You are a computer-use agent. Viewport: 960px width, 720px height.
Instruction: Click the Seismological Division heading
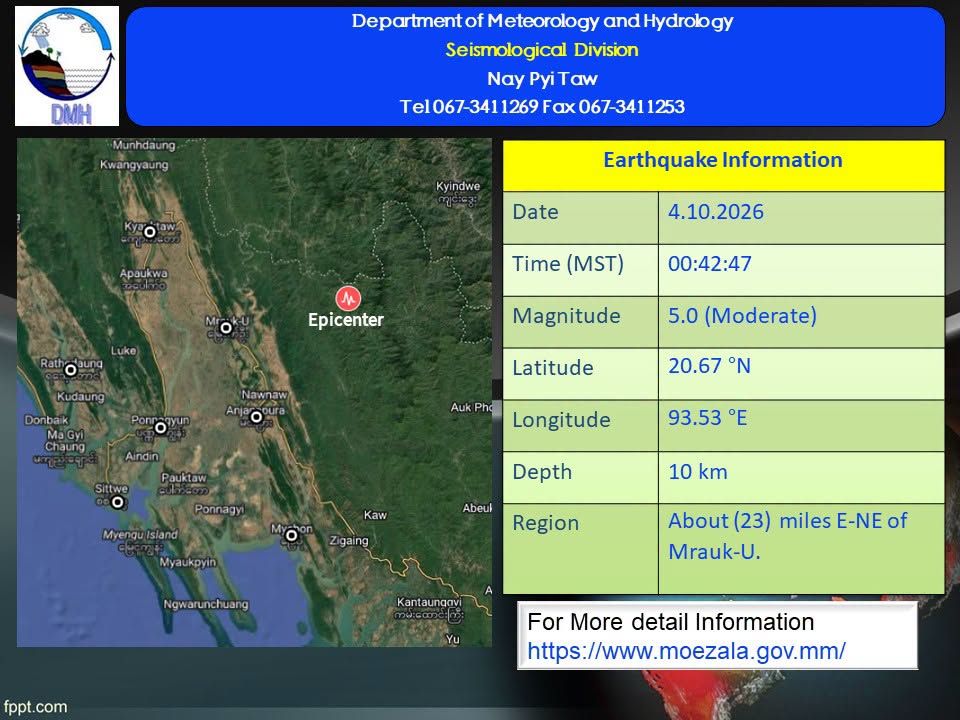[x=542, y=50]
